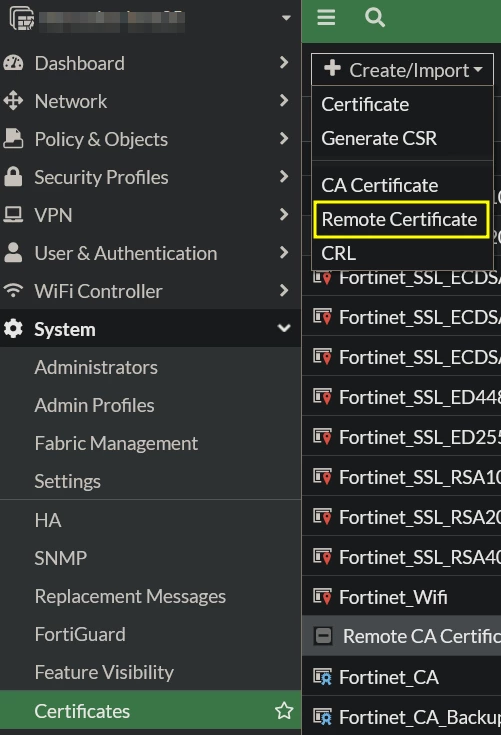
Task: Select Generate CSR menu entry
Action: point(379,138)
